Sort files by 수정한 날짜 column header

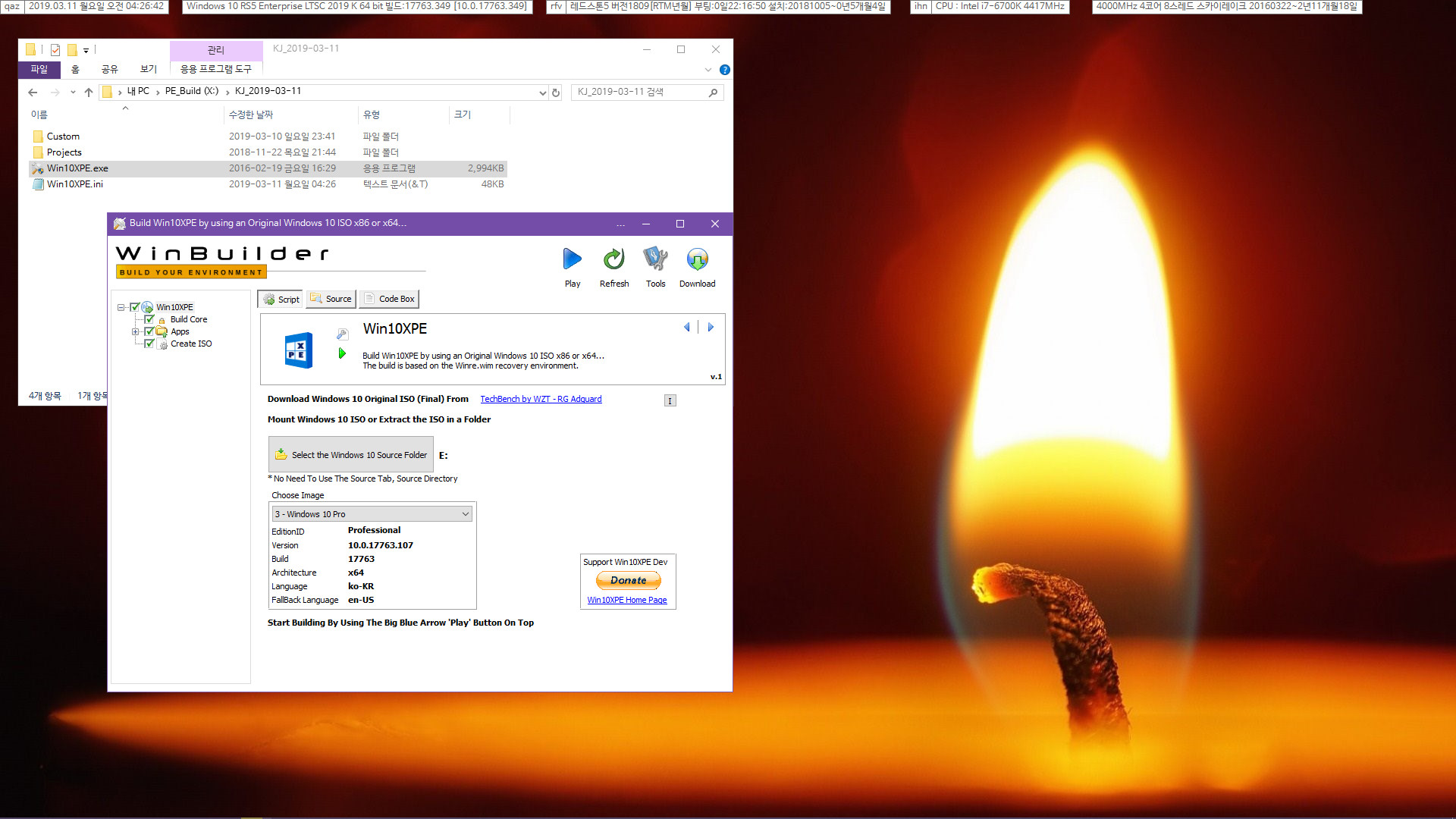click(x=290, y=115)
